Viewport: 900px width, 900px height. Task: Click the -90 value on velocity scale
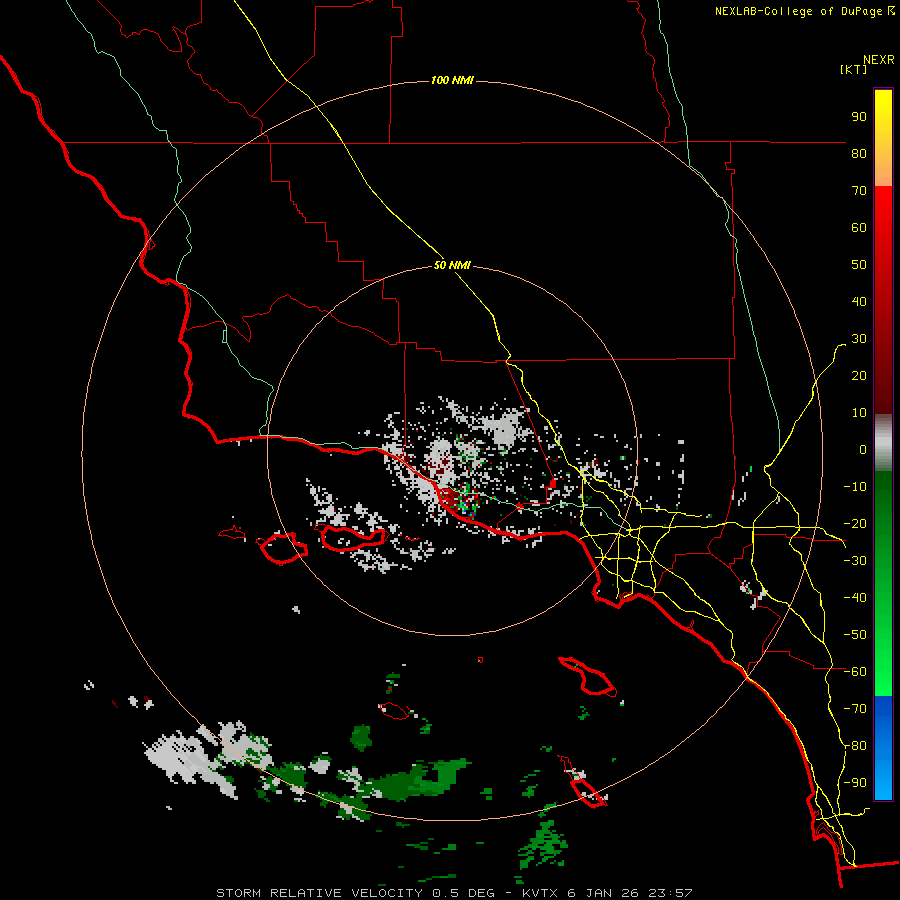[855, 783]
